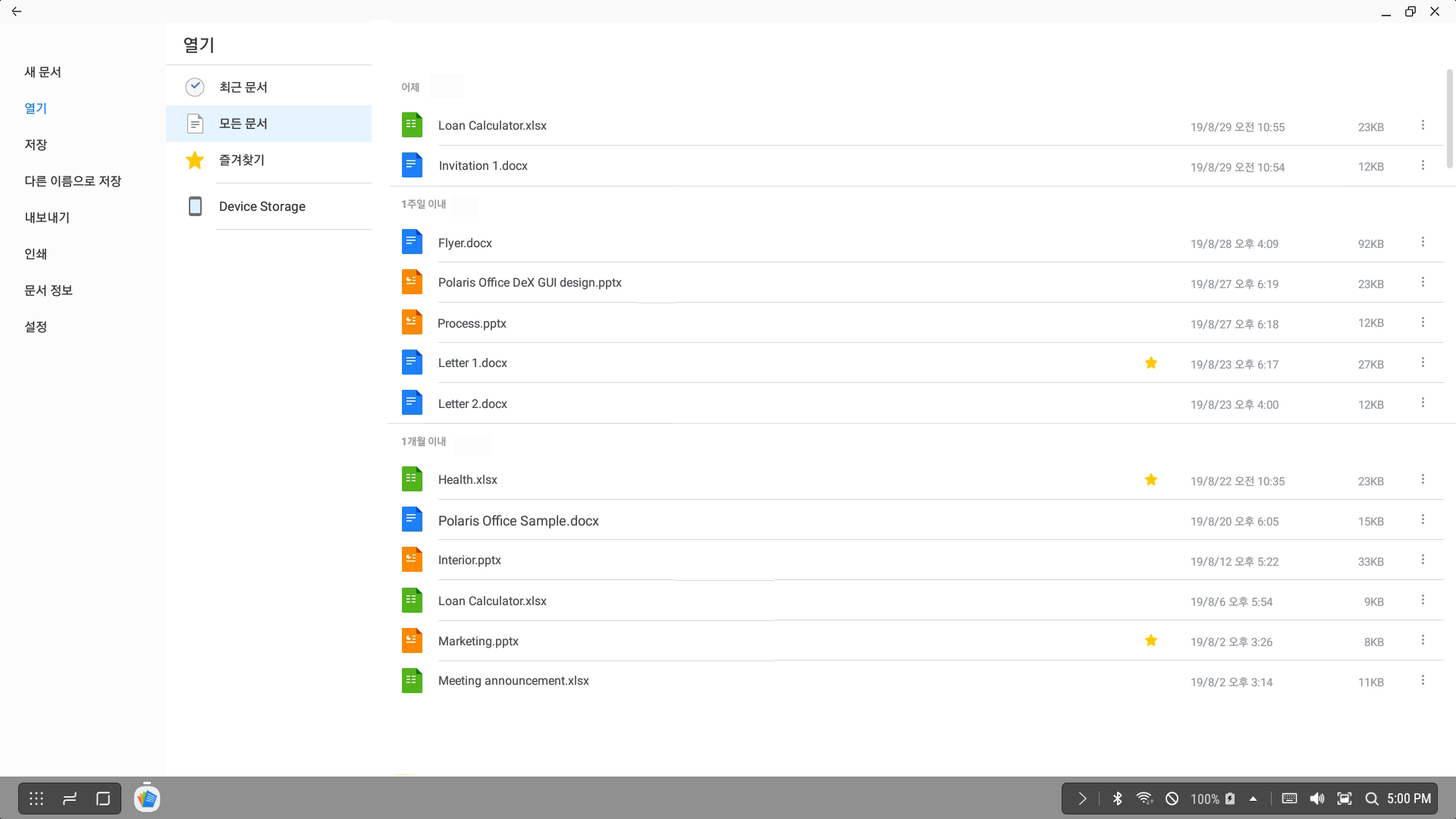Click the Flyer.docx document icon
Viewport: 1456px width, 819px height.
click(412, 242)
